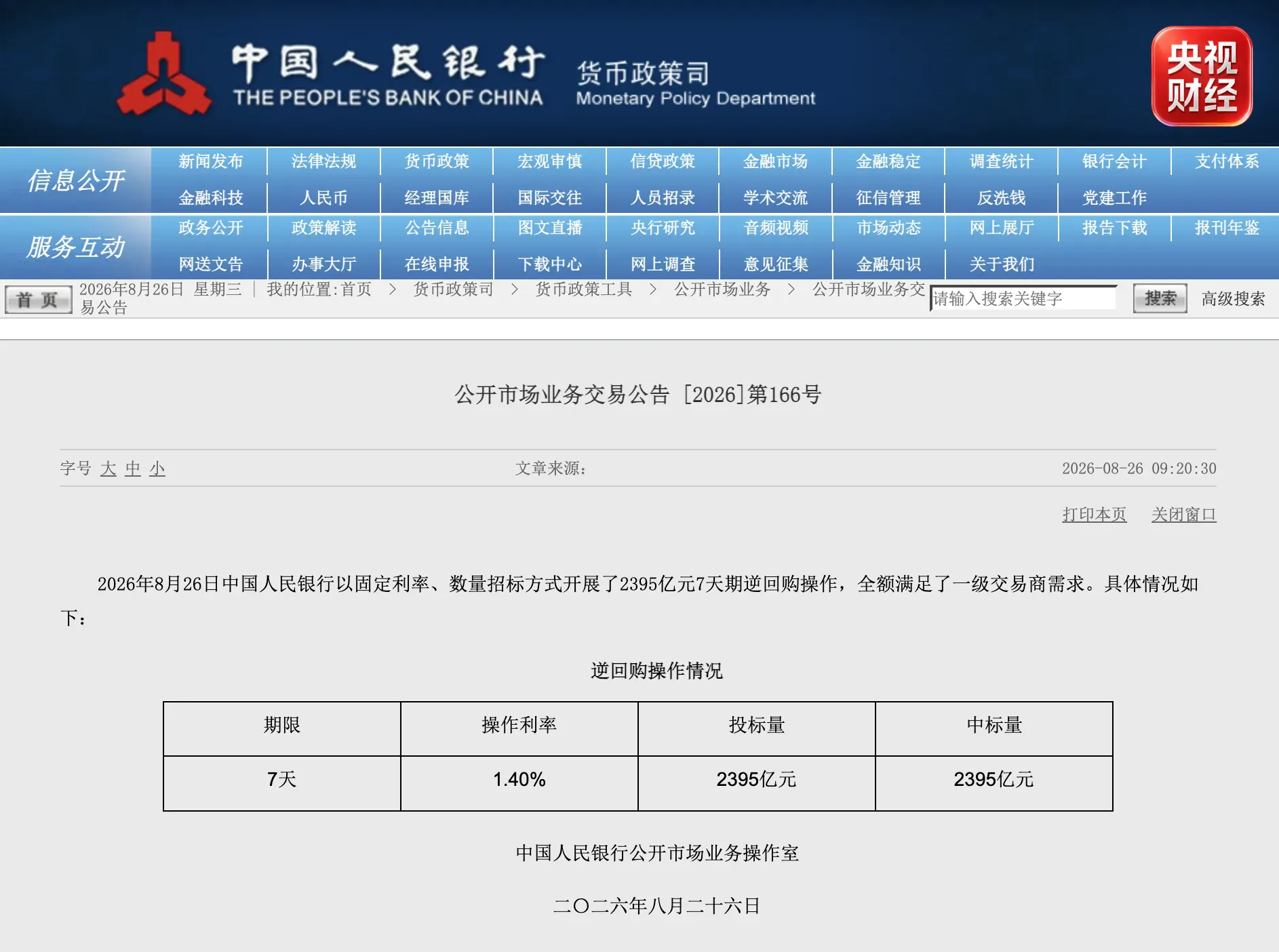This screenshot has width=1279, height=952.
Task: Open the 法律法规 menu
Action: point(323,161)
